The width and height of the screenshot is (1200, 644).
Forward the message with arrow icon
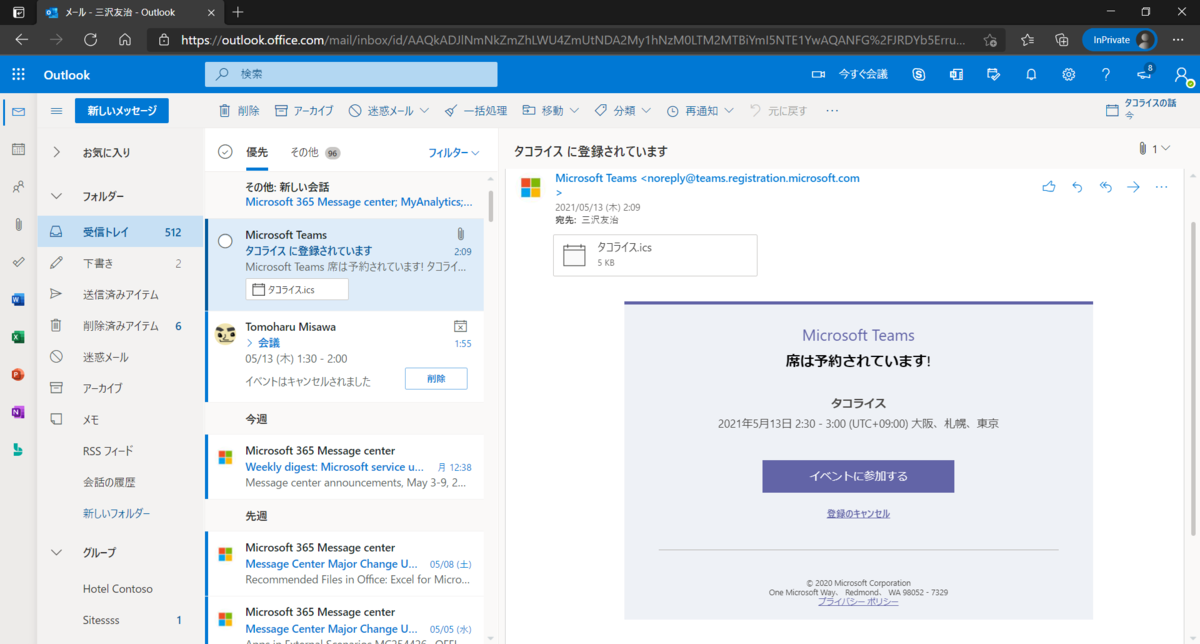tap(1133, 187)
